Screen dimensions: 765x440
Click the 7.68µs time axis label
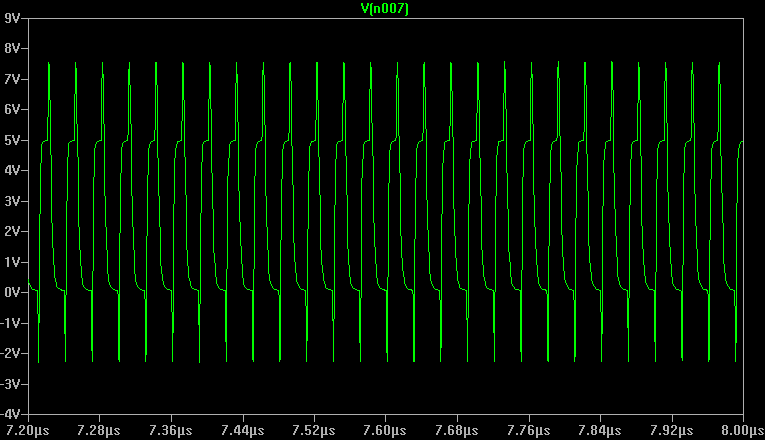point(457,430)
